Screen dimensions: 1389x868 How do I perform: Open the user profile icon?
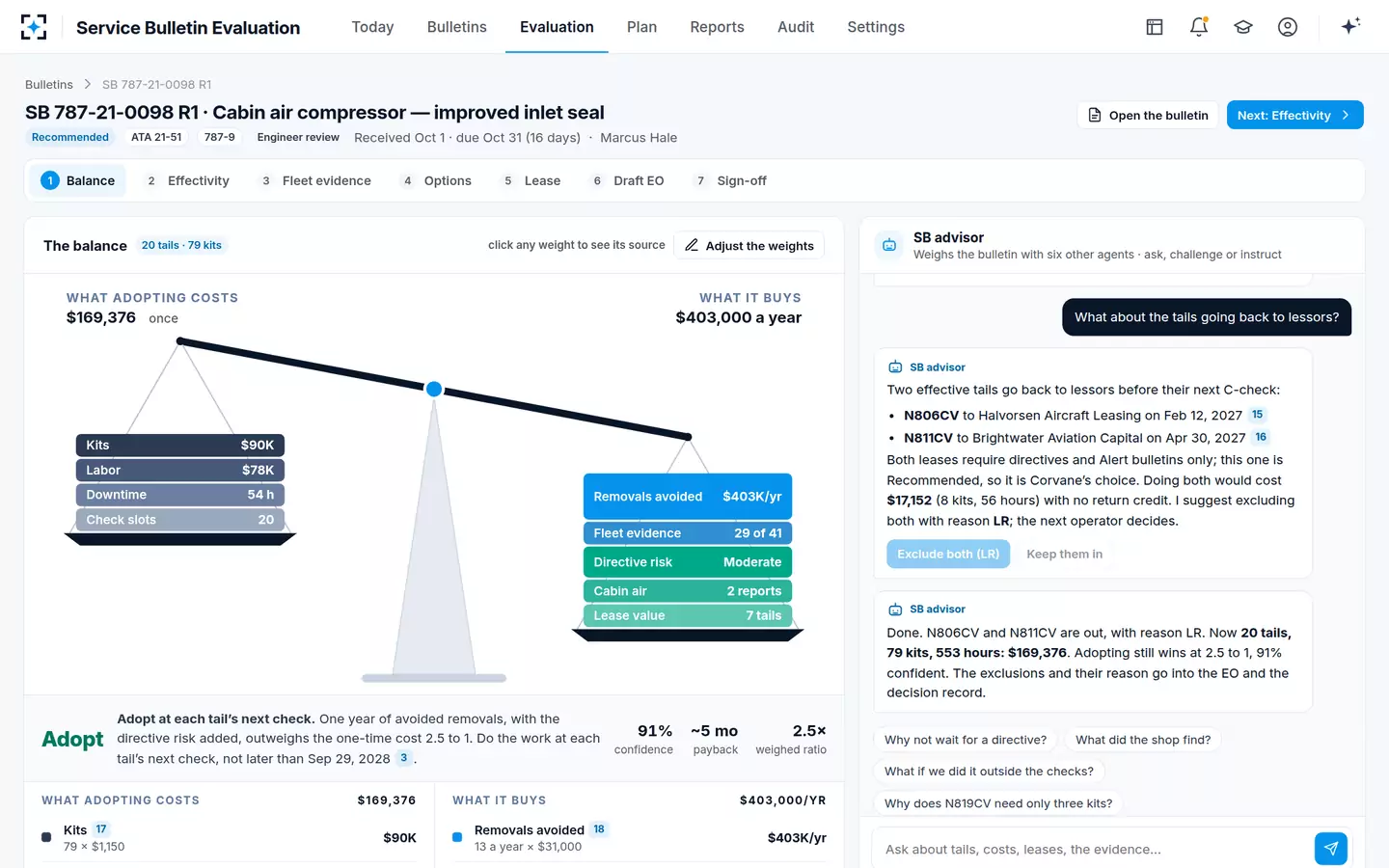point(1288,27)
